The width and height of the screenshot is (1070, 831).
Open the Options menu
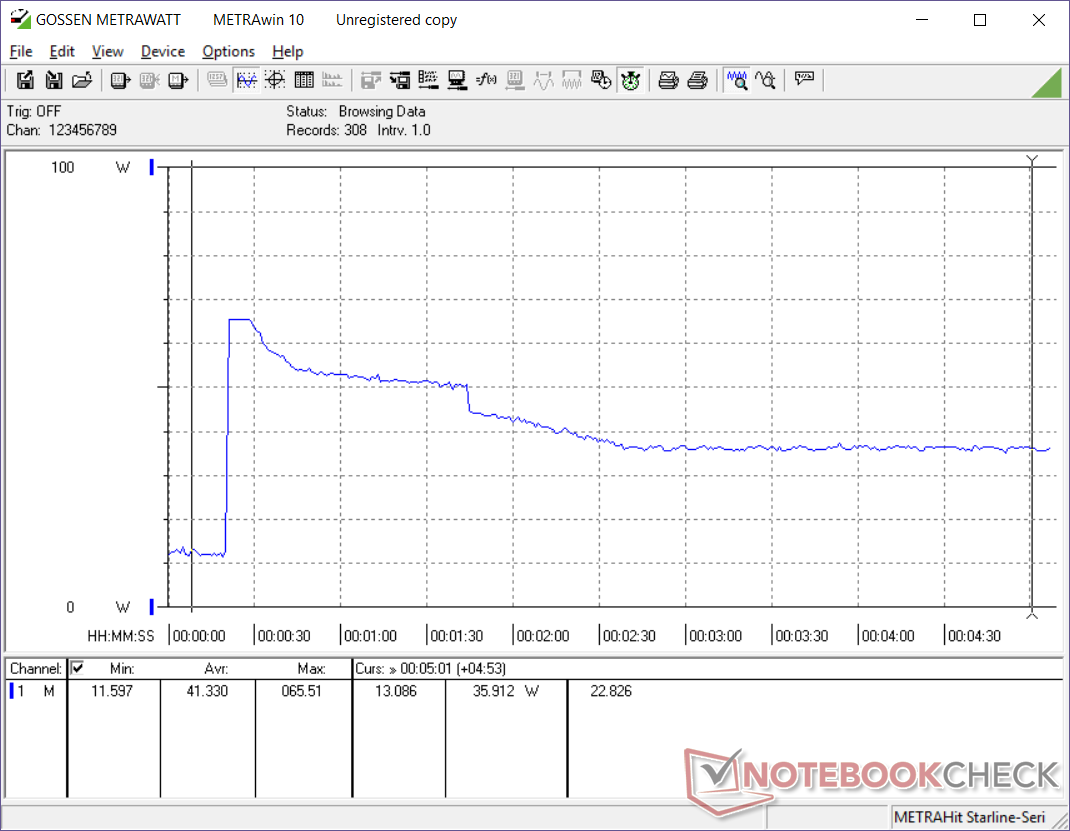point(228,51)
